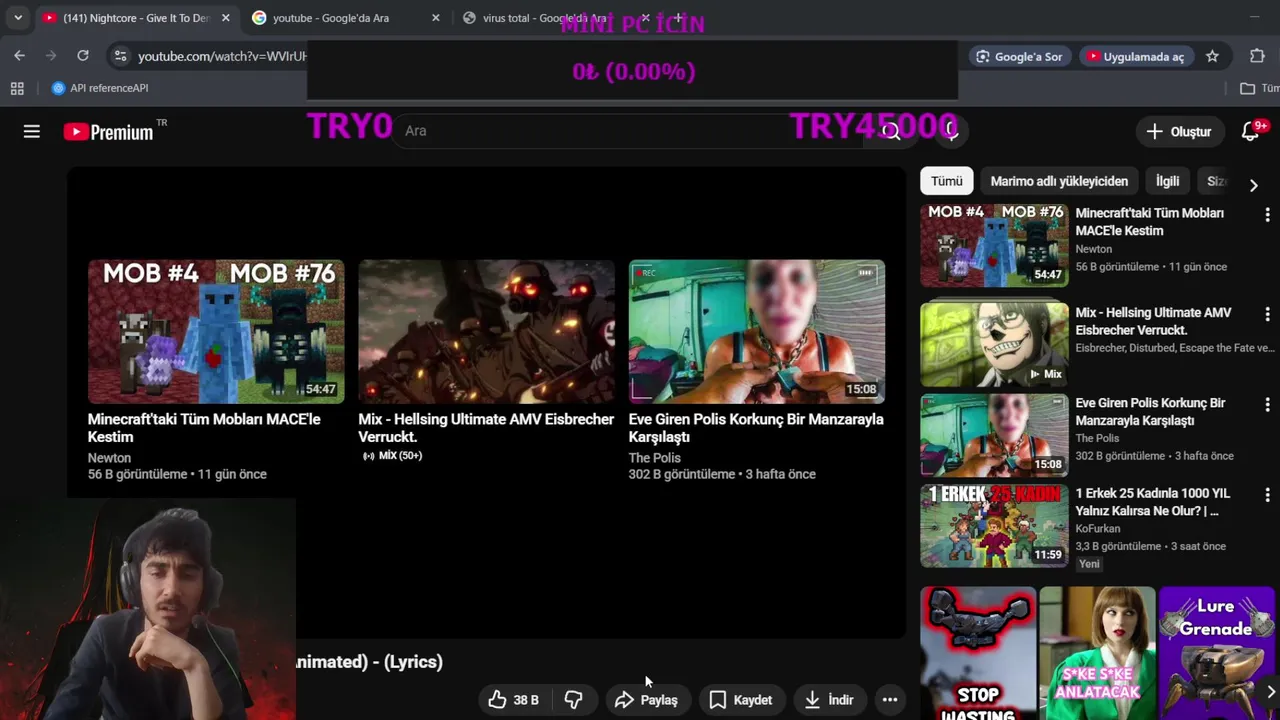This screenshot has height=720, width=1280.
Task: Click Uygulamada aç button
Action: point(1135,56)
